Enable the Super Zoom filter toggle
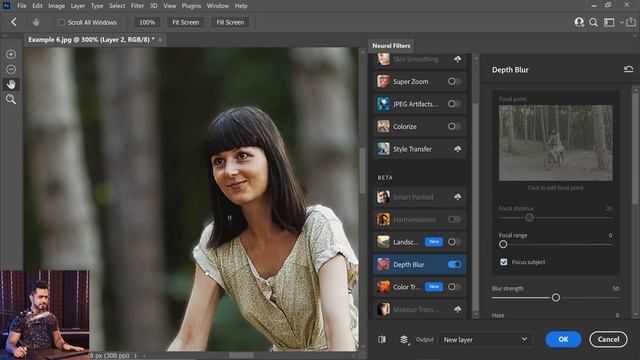This screenshot has height=360, width=640. (454, 81)
